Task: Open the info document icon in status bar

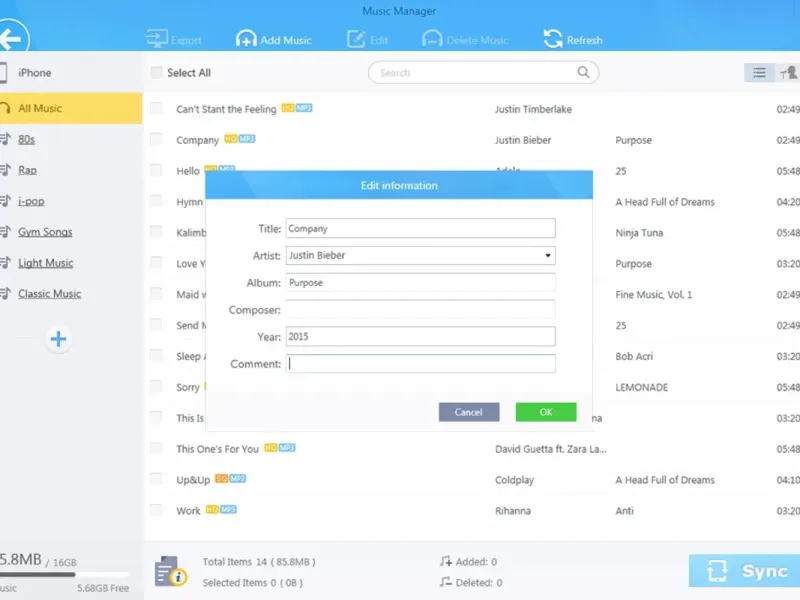Action: (x=170, y=571)
